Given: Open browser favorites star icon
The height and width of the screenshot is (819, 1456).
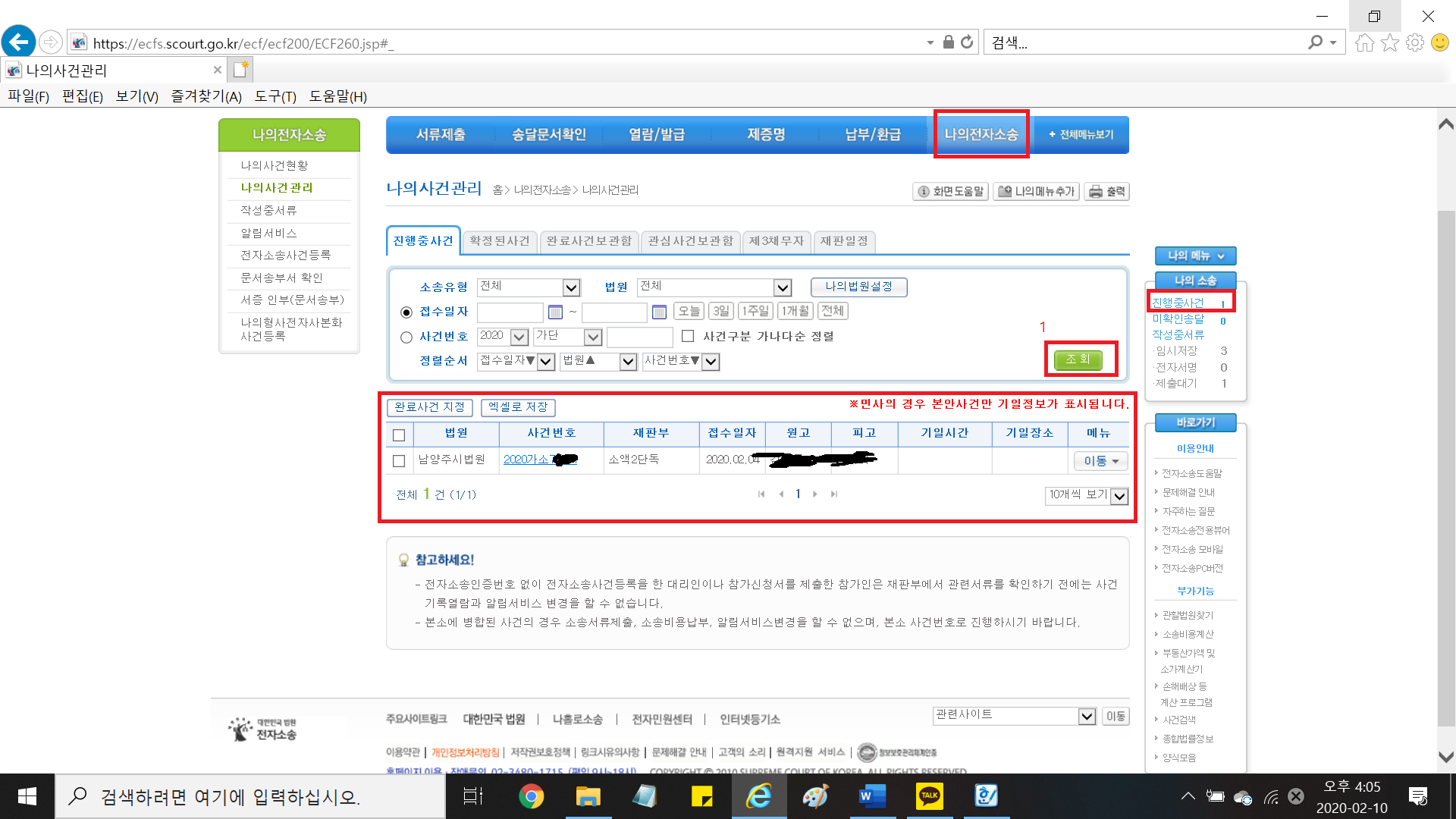Looking at the screenshot, I should click(1389, 42).
